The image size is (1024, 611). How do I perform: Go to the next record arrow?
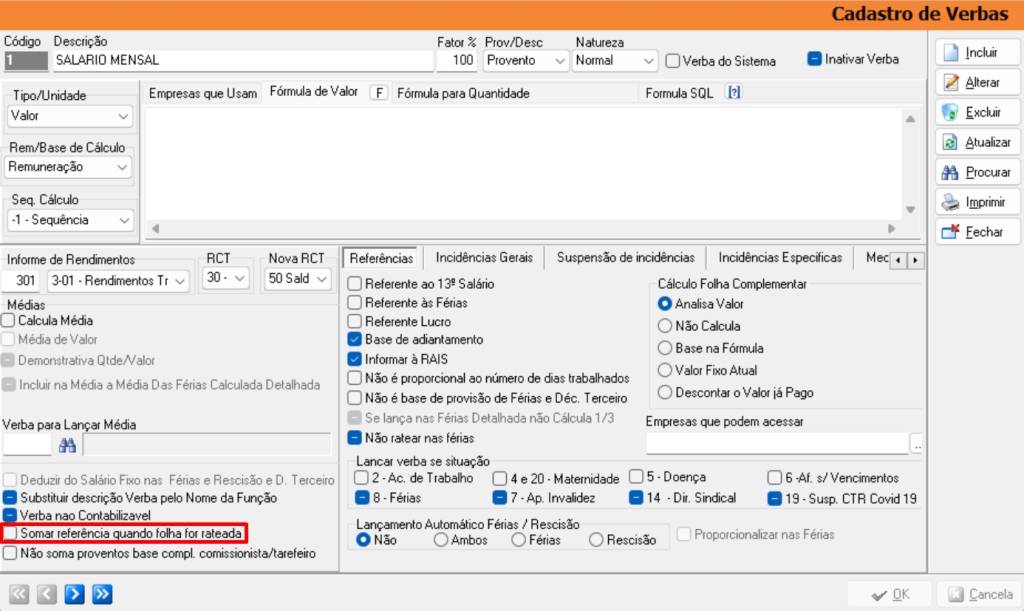pos(73,594)
